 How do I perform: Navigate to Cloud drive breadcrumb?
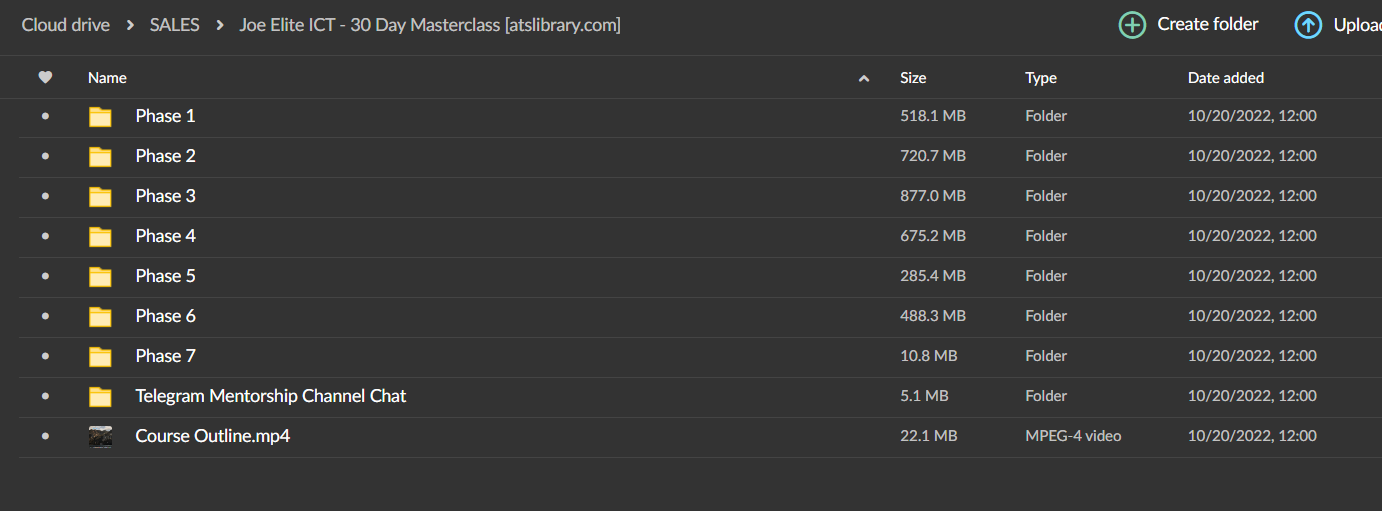(x=66, y=25)
